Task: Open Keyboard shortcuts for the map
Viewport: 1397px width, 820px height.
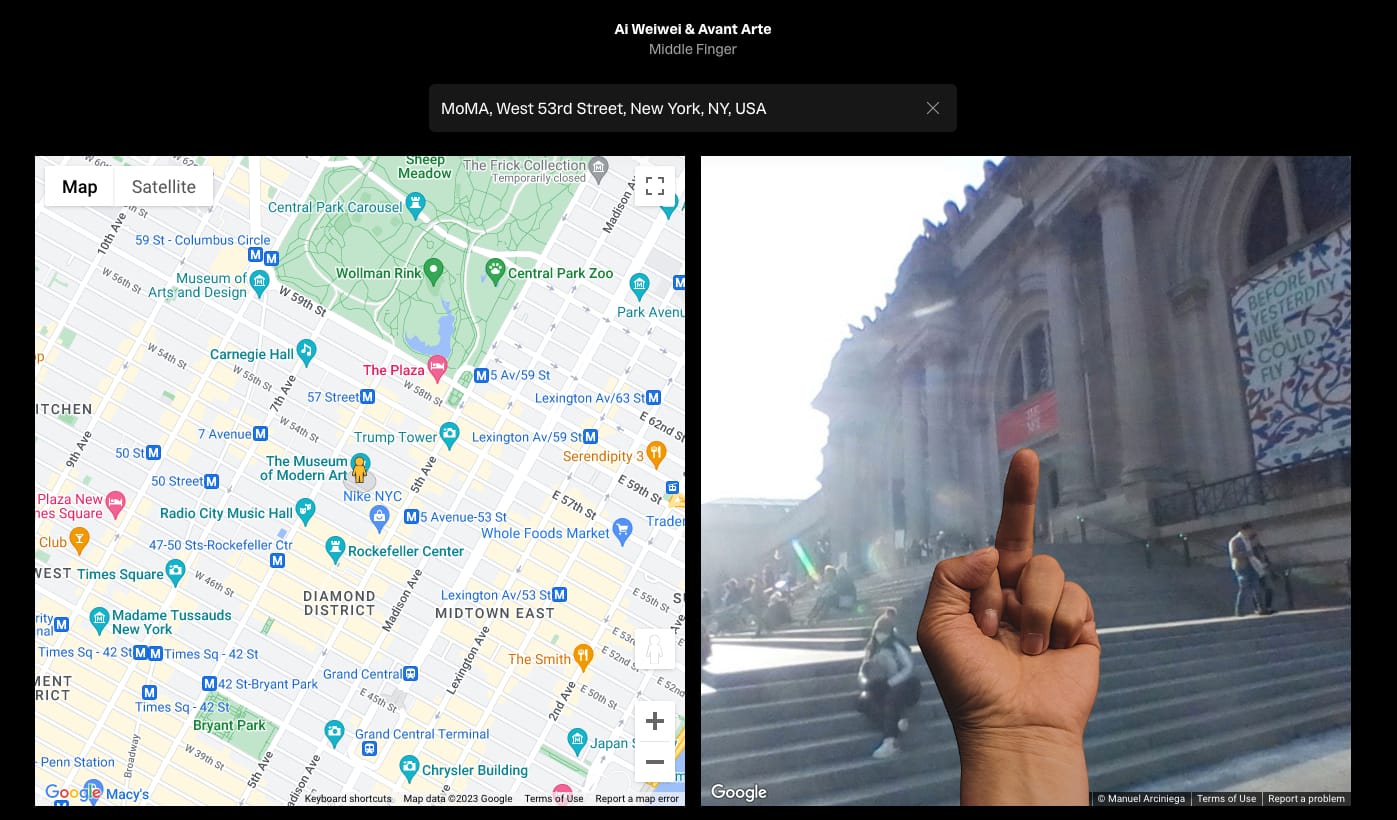Action: [348, 799]
